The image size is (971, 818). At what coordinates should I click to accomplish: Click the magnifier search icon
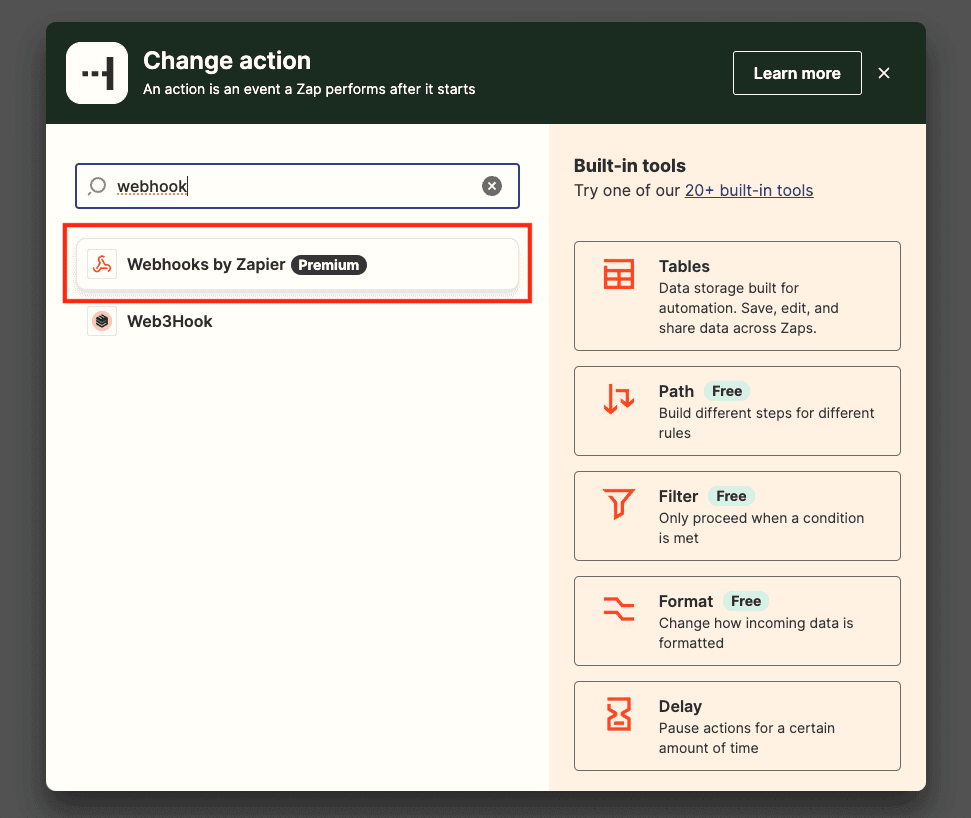[97, 186]
